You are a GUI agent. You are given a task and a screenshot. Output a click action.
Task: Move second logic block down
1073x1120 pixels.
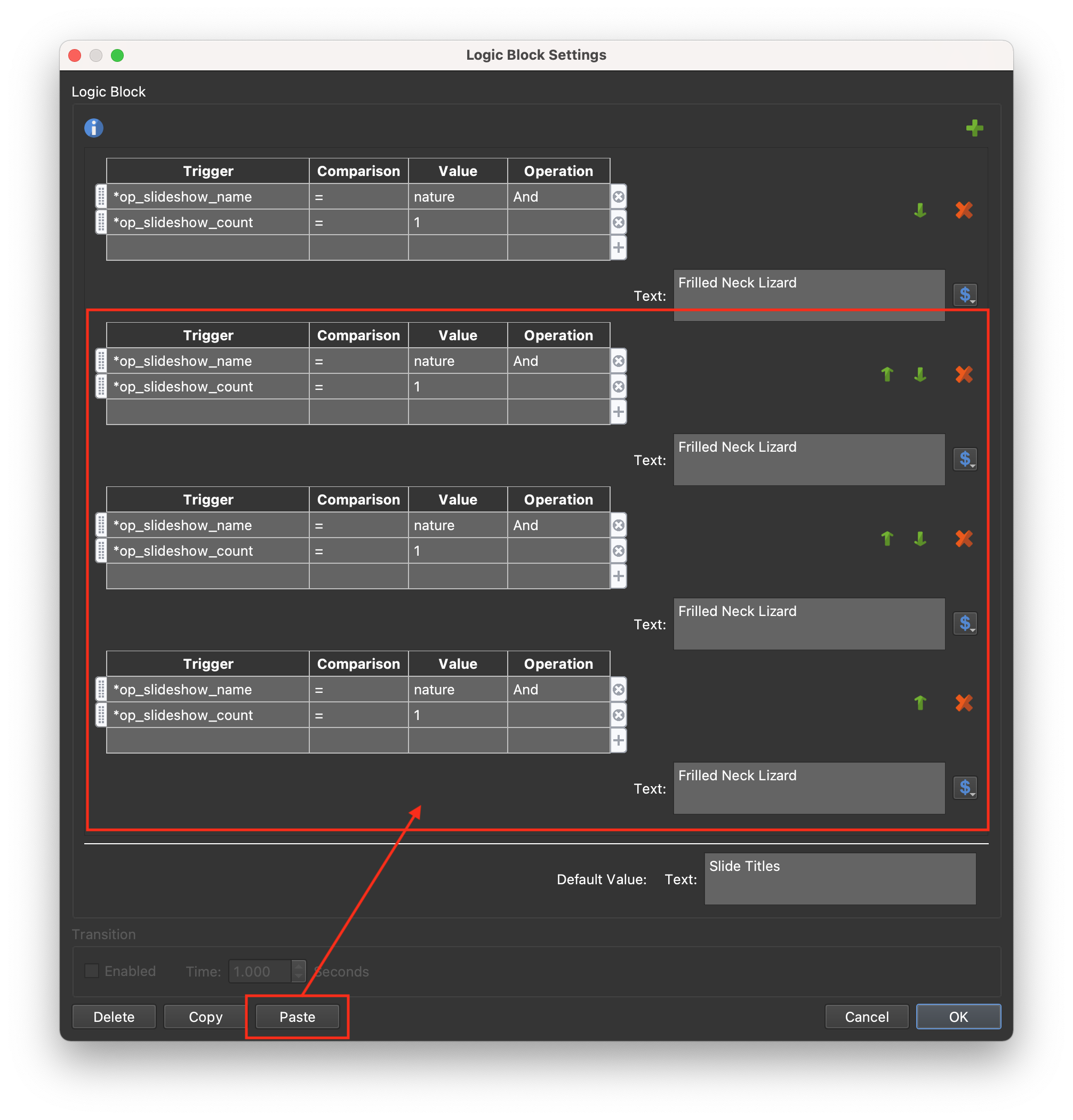920,374
